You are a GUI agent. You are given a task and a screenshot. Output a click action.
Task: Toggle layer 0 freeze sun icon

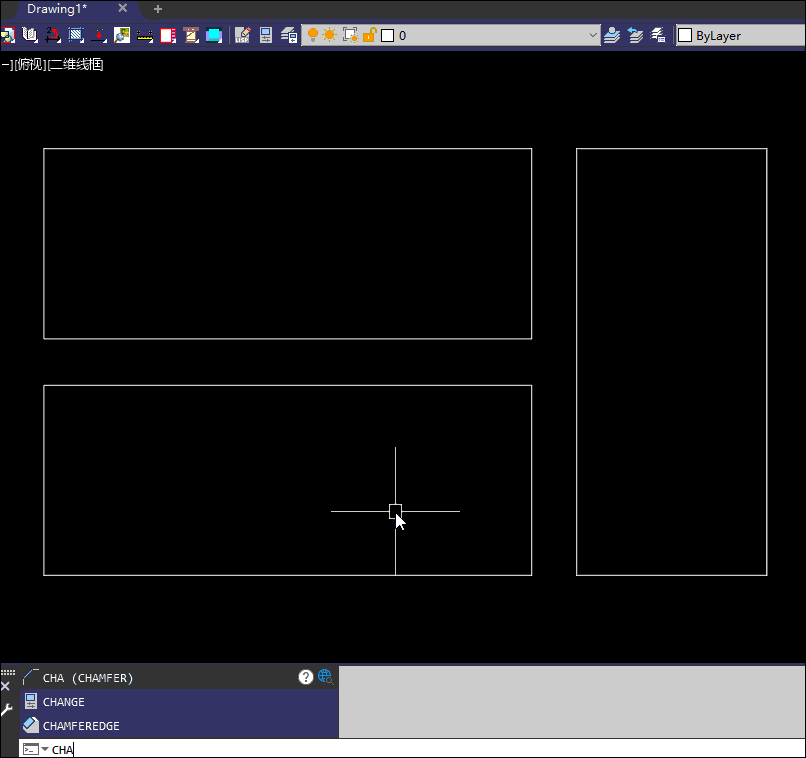pos(329,35)
